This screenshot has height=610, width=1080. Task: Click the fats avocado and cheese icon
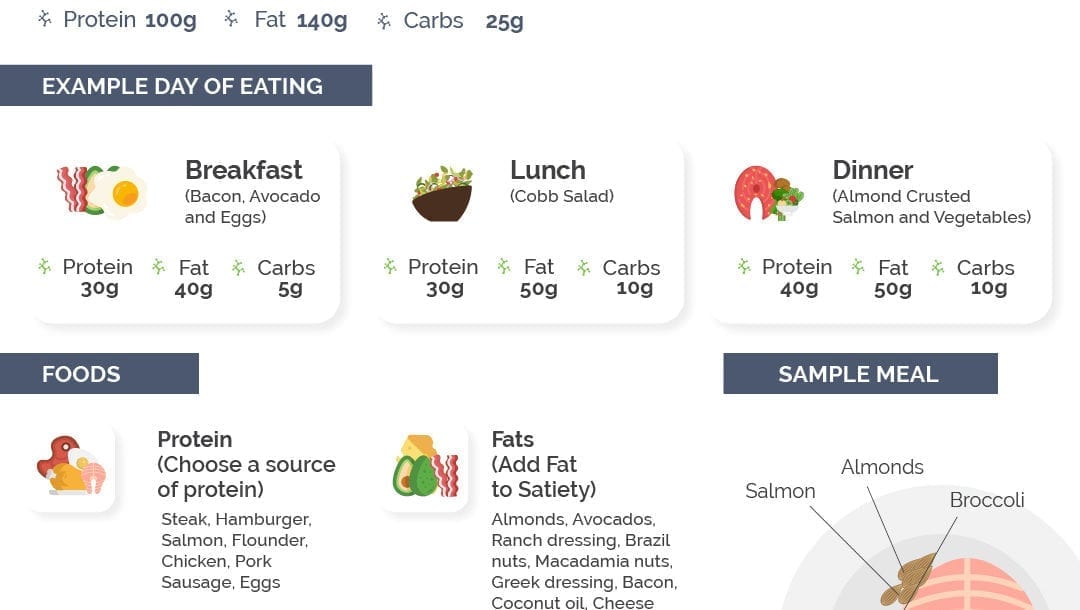425,466
